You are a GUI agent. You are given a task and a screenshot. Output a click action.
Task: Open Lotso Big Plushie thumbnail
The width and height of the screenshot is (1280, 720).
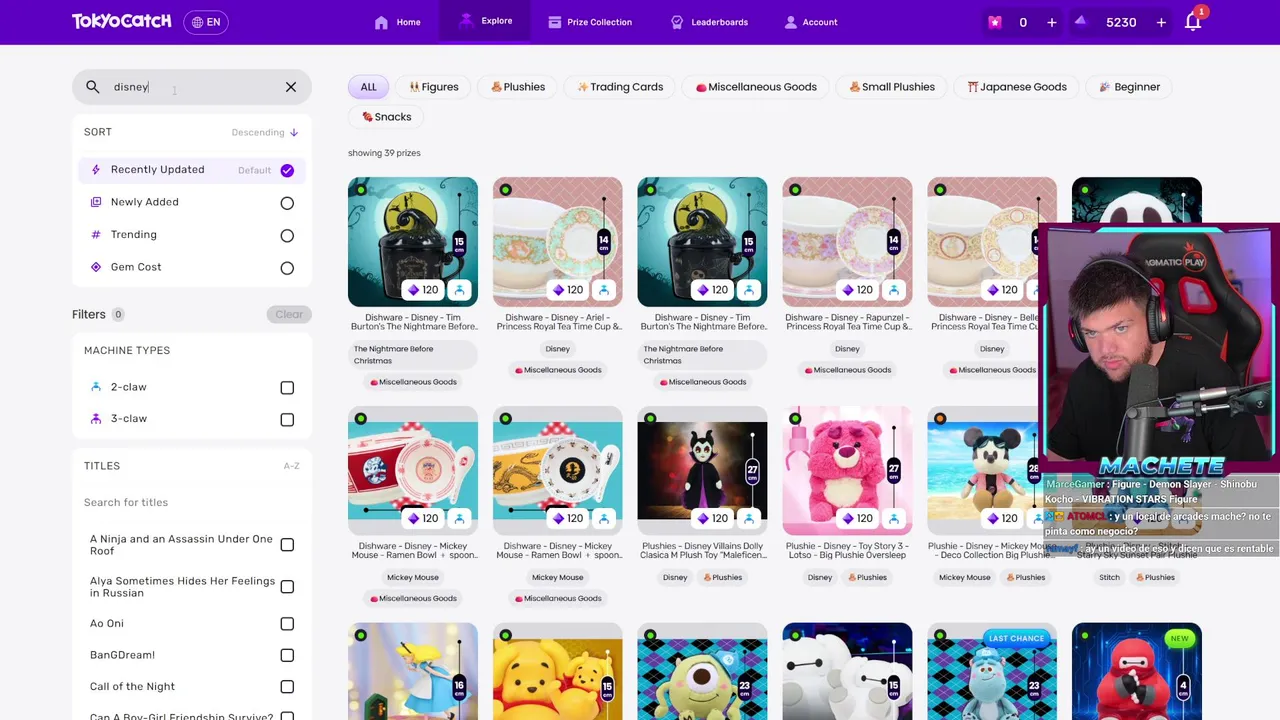(x=847, y=471)
